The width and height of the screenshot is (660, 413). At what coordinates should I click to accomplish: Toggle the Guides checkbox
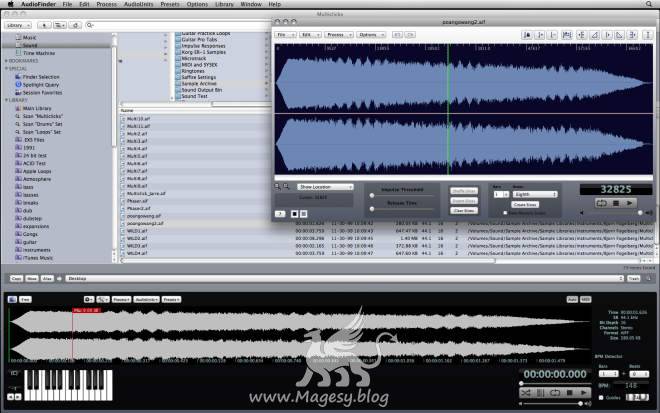tap(601, 397)
